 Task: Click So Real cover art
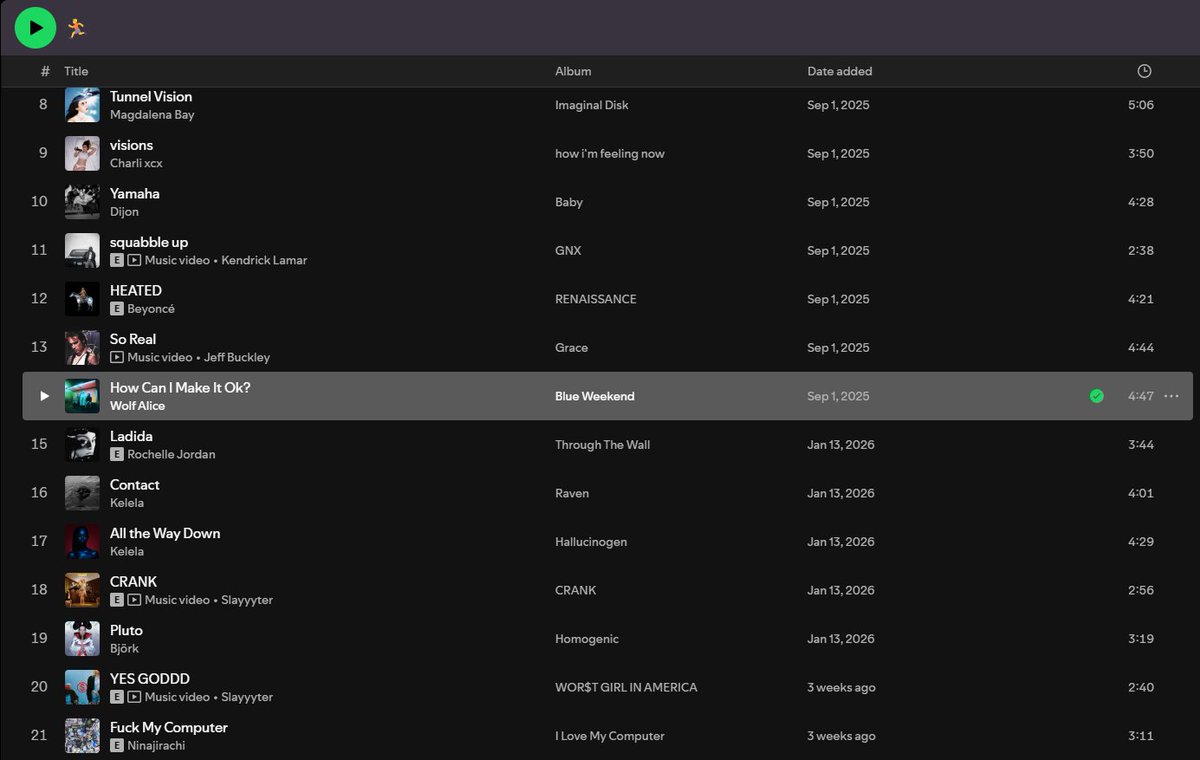click(x=82, y=347)
